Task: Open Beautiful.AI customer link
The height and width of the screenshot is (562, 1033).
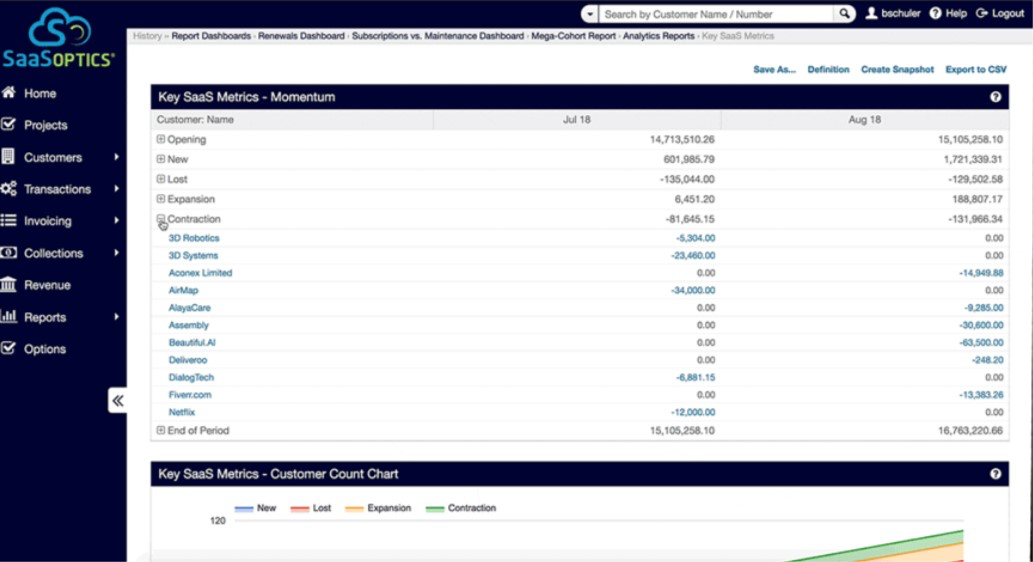Action: point(192,343)
